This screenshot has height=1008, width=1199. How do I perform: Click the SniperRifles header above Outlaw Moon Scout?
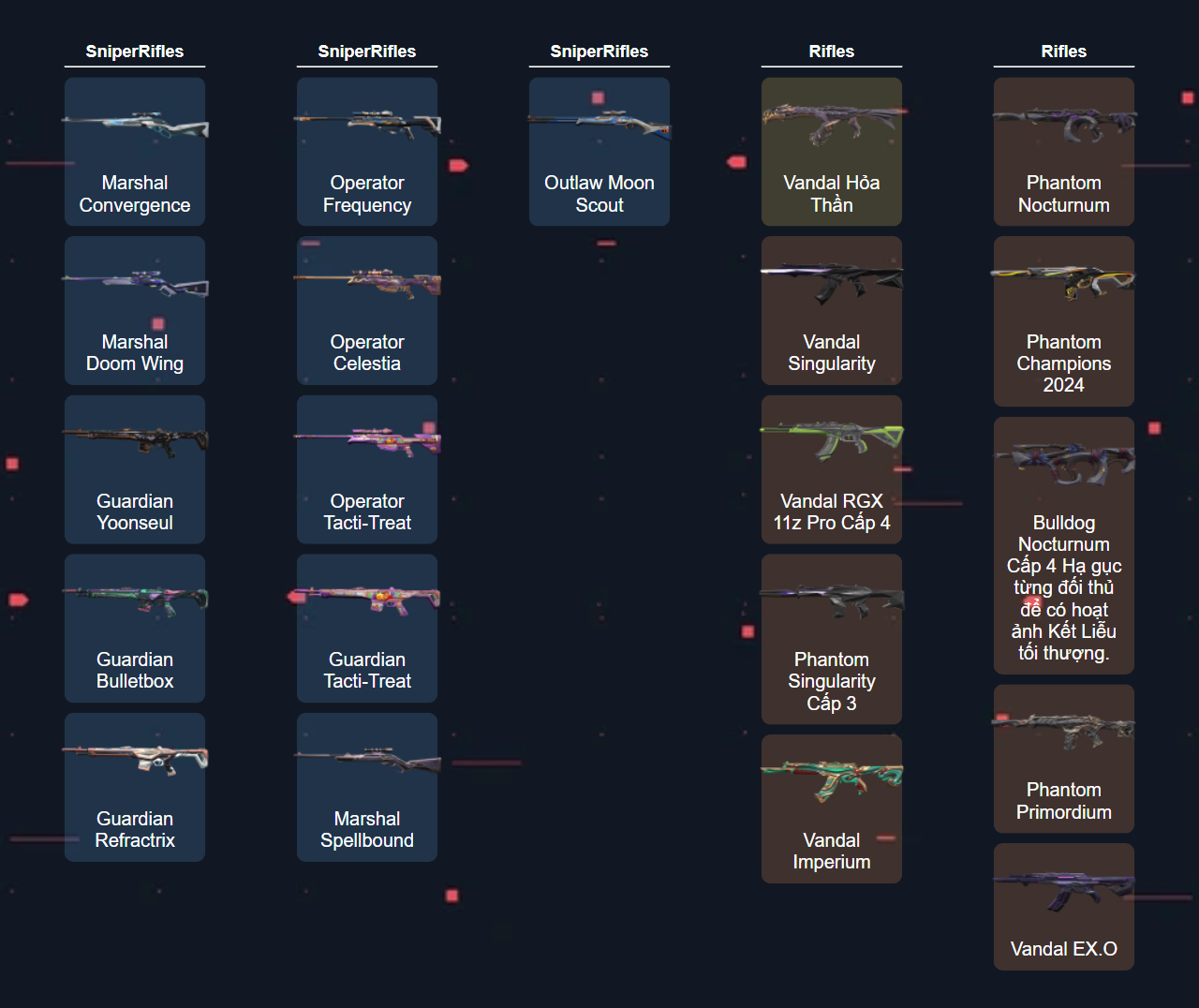(599, 52)
